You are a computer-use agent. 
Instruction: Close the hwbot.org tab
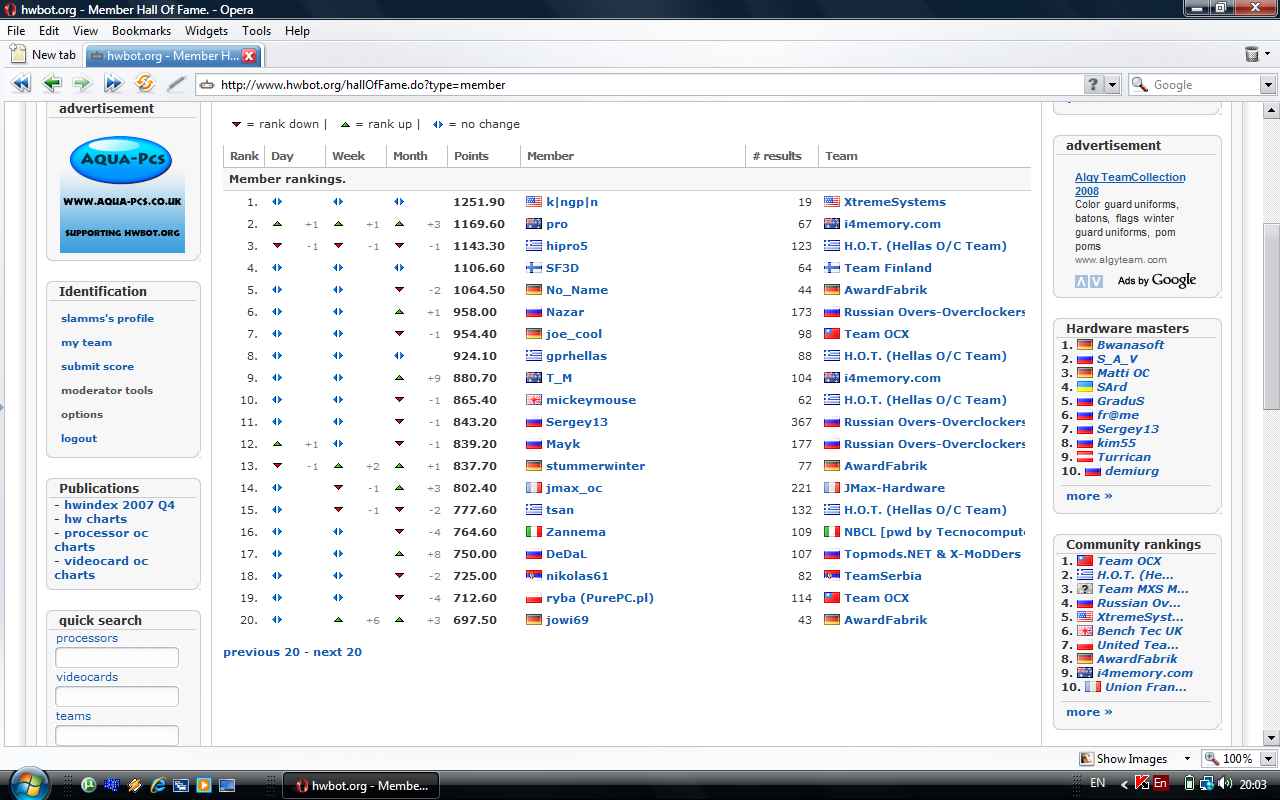click(x=250, y=56)
